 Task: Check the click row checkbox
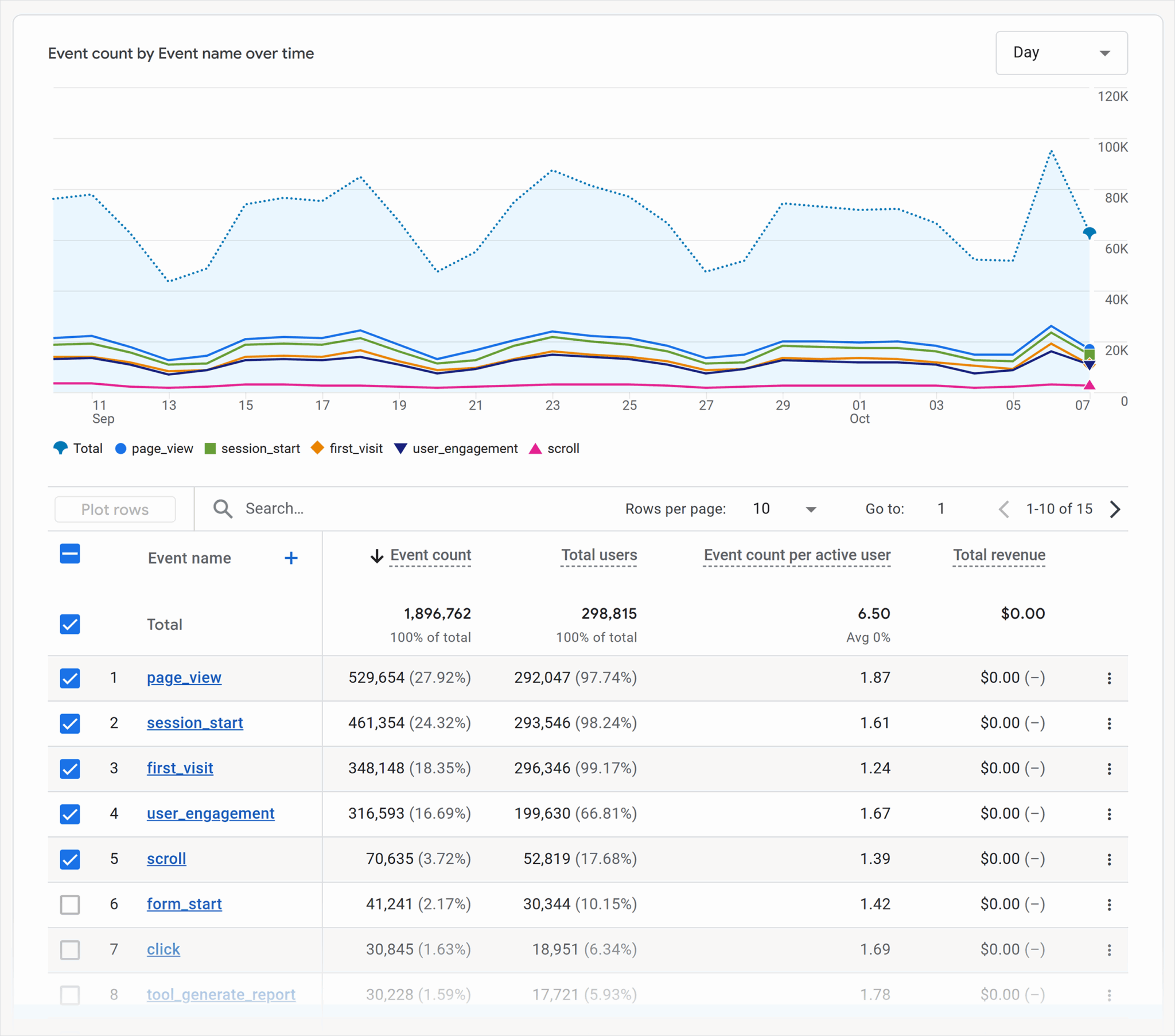[x=70, y=951]
